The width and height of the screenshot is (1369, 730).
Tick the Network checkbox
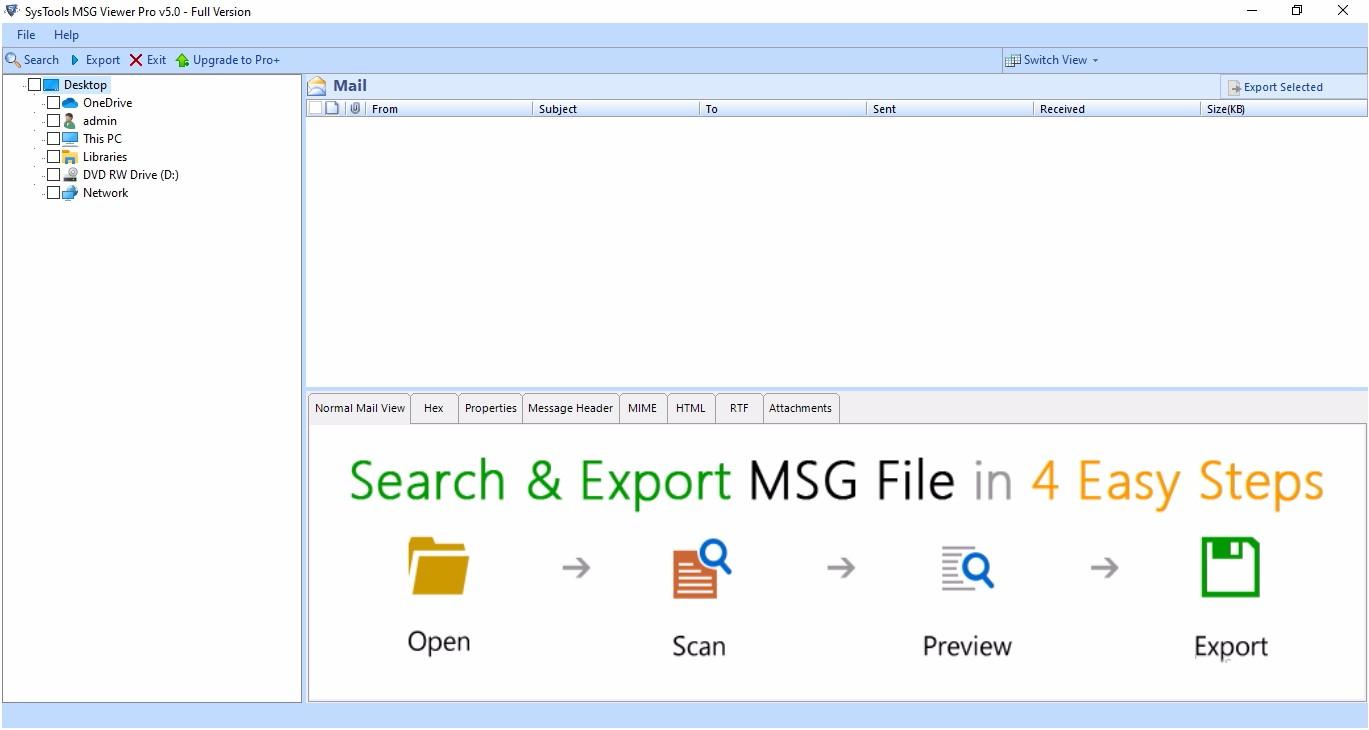coord(54,193)
